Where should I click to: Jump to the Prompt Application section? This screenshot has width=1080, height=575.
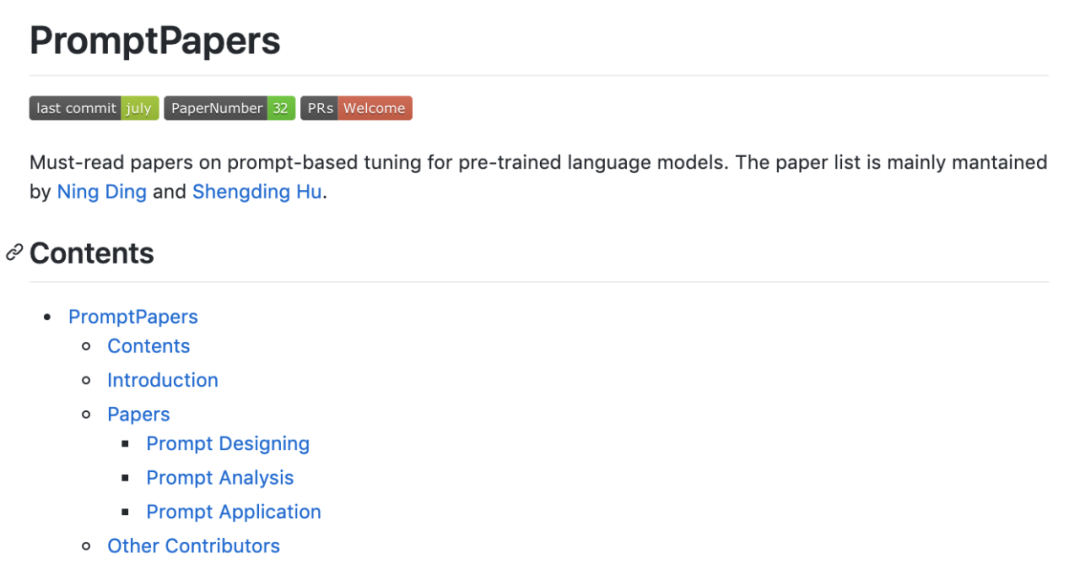click(x=233, y=512)
